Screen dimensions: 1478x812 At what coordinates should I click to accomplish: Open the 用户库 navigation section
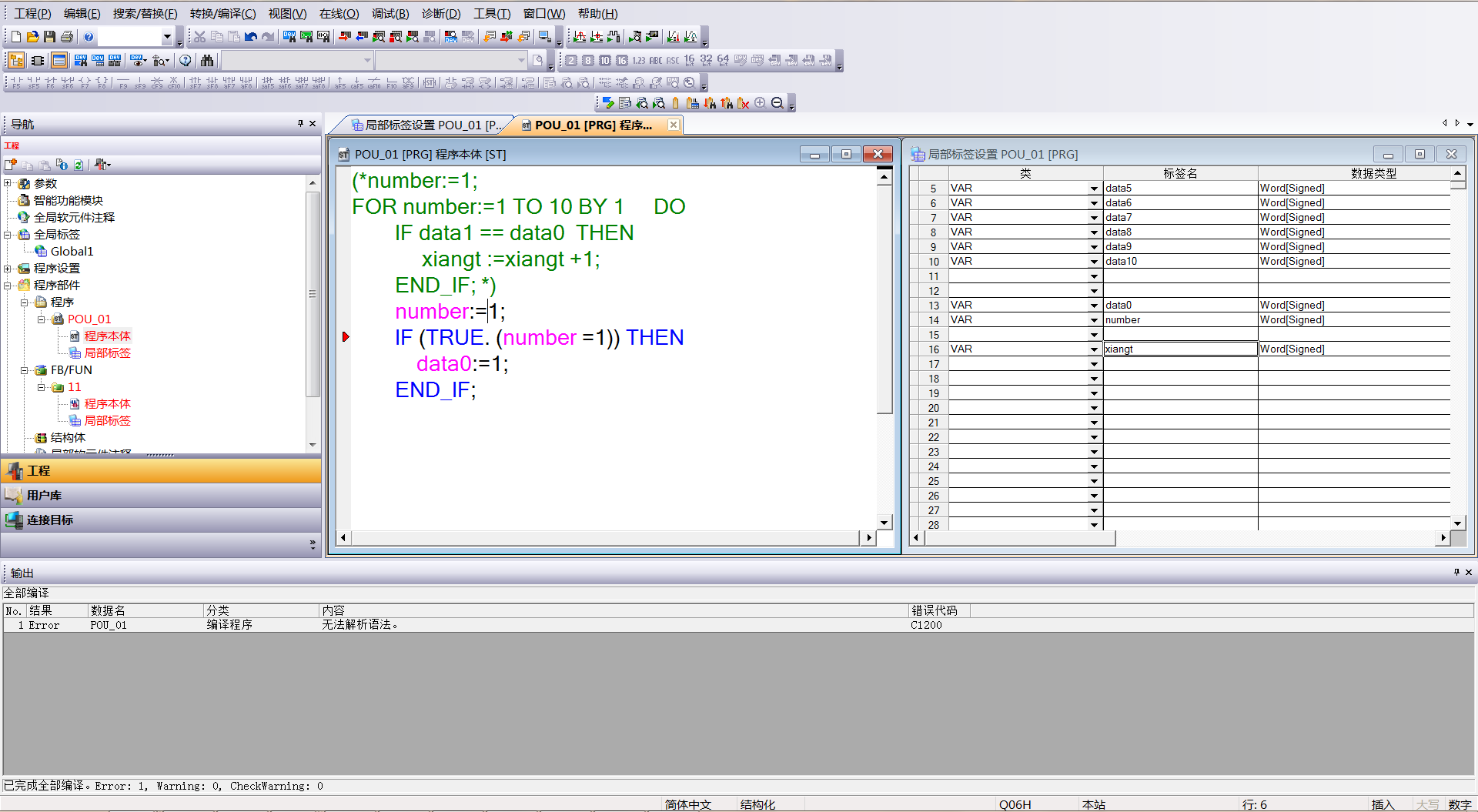(x=45, y=495)
